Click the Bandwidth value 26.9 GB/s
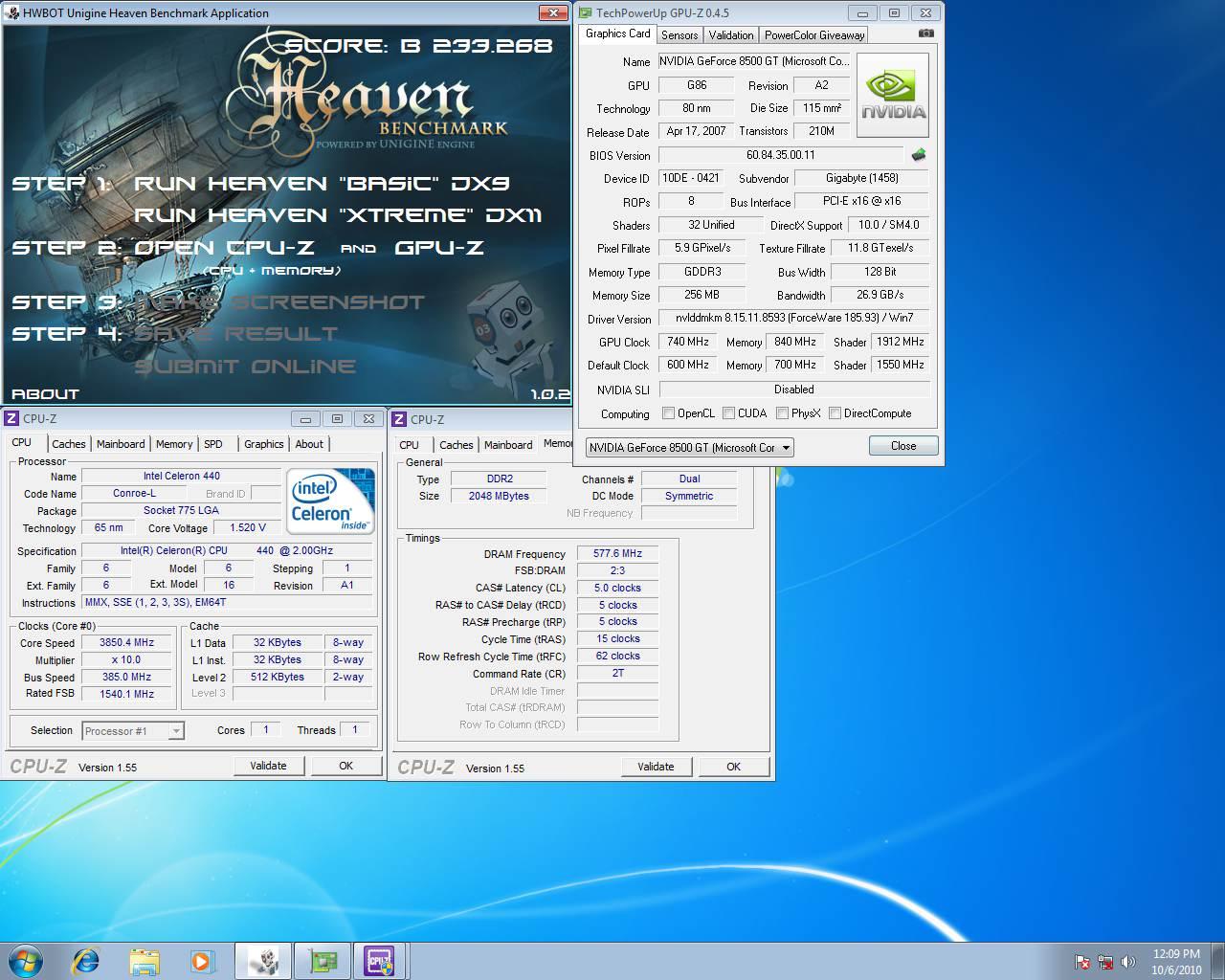The height and width of the screenshot is (980, 1225). (880, 295)
